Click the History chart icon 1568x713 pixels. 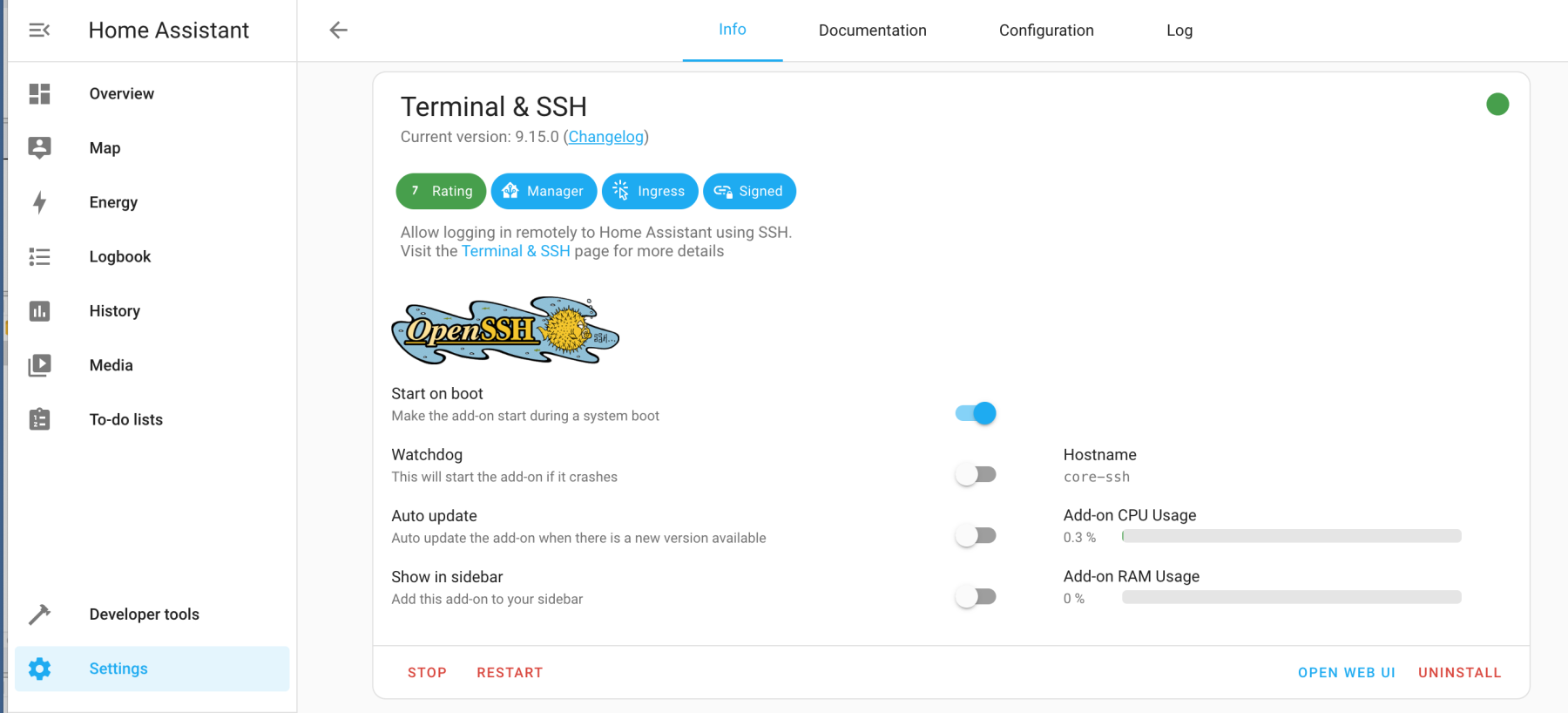tap(39, 311)
